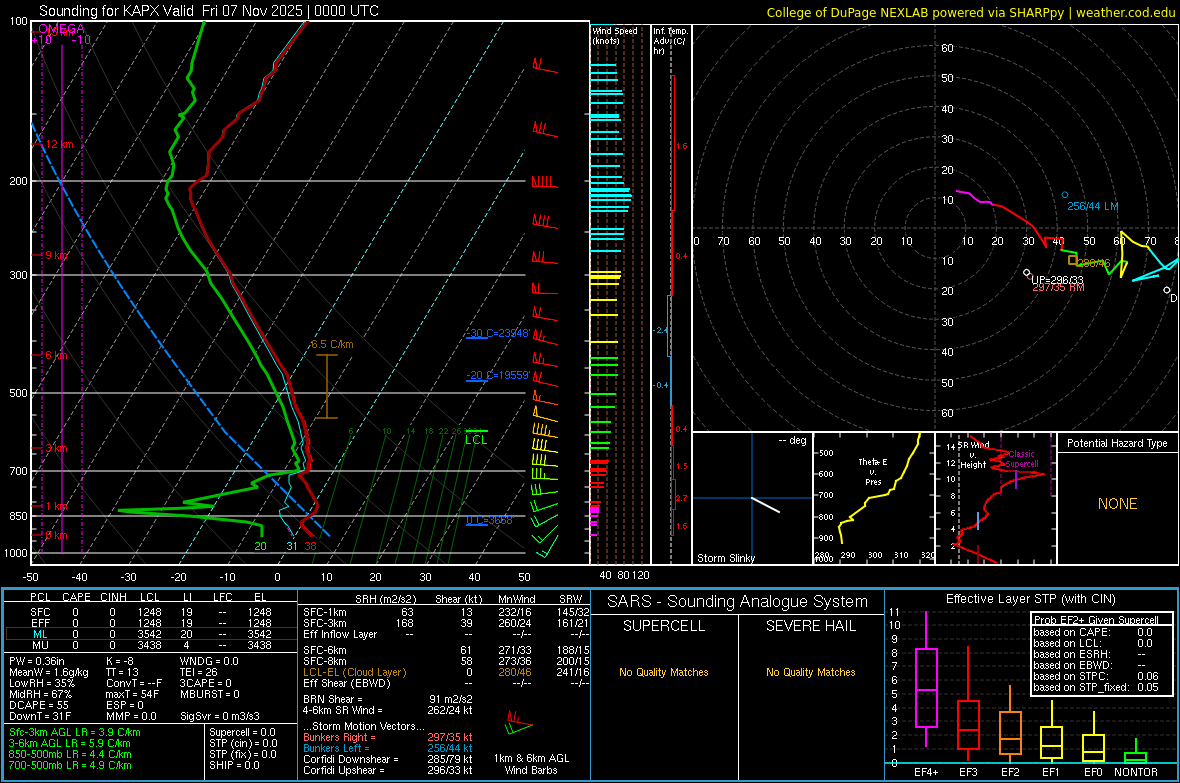Screen dimensions: 1180x783
Task: Click the Storm Slinky label
Action: (x=725, y=558)
